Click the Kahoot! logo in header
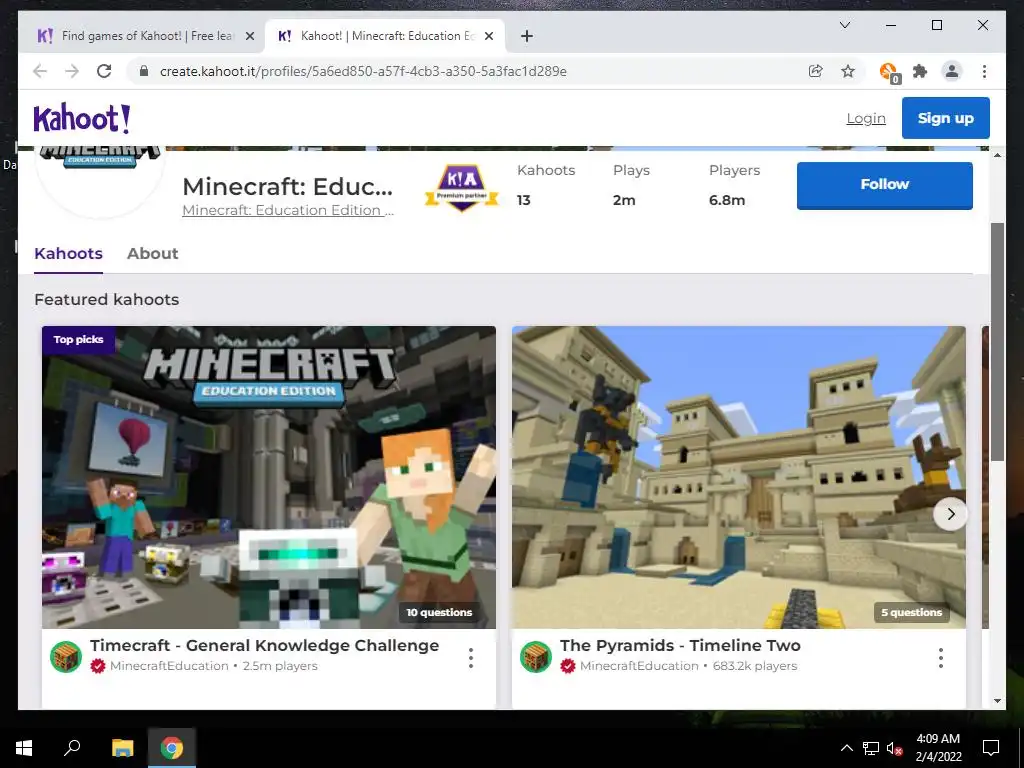 point(82,118)
